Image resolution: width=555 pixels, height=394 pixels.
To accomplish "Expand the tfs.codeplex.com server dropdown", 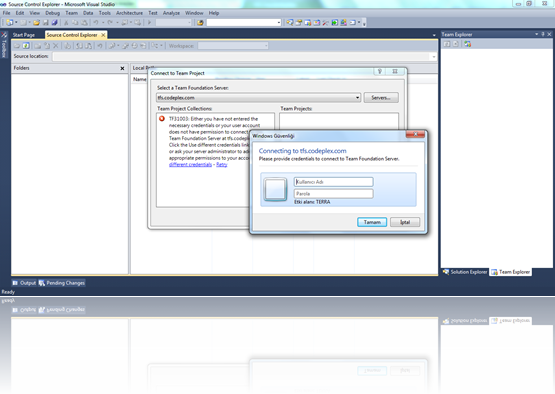I will coord(357,98).
